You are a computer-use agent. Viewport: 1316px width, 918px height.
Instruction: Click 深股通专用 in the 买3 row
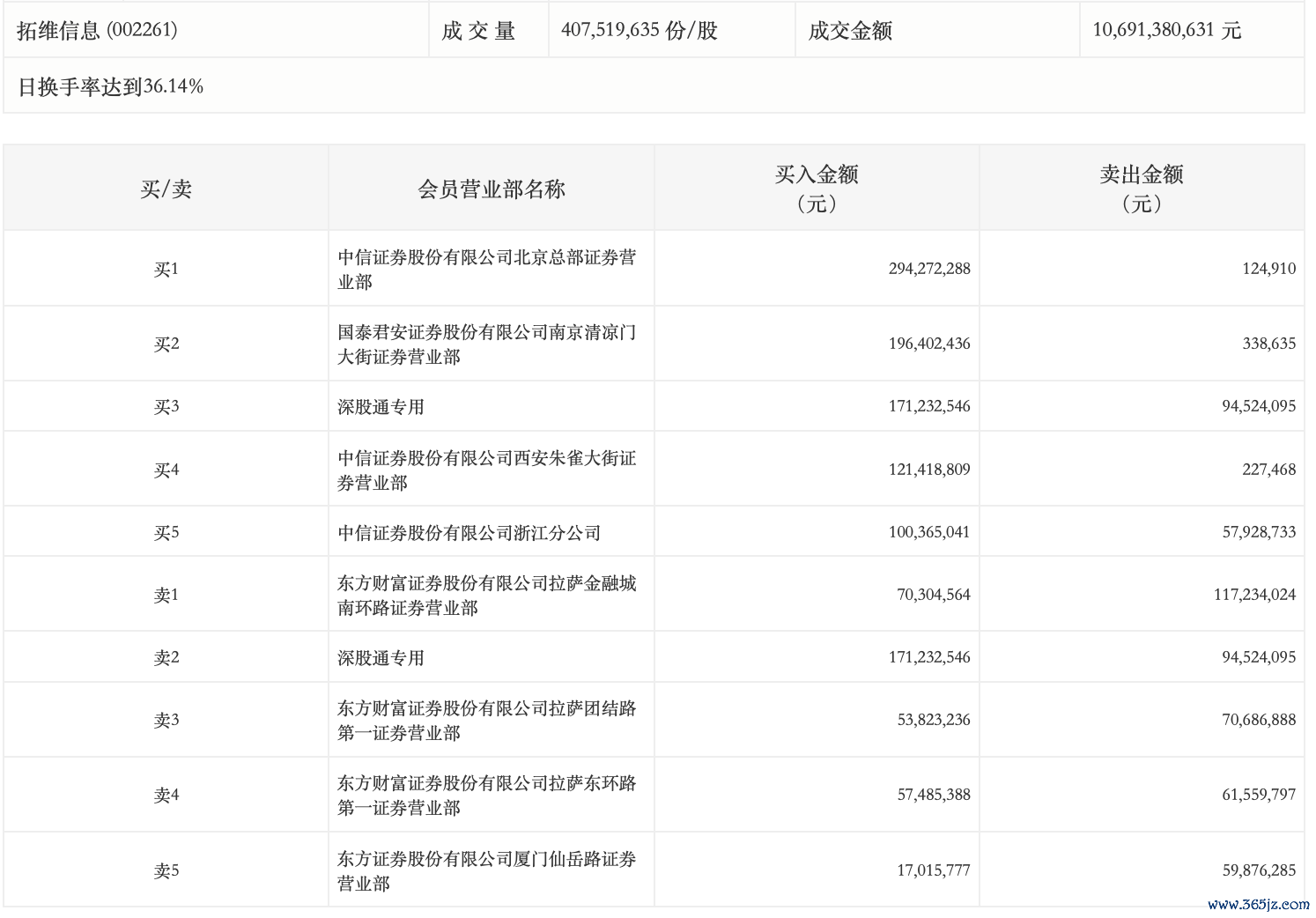[x=381, y=407]
